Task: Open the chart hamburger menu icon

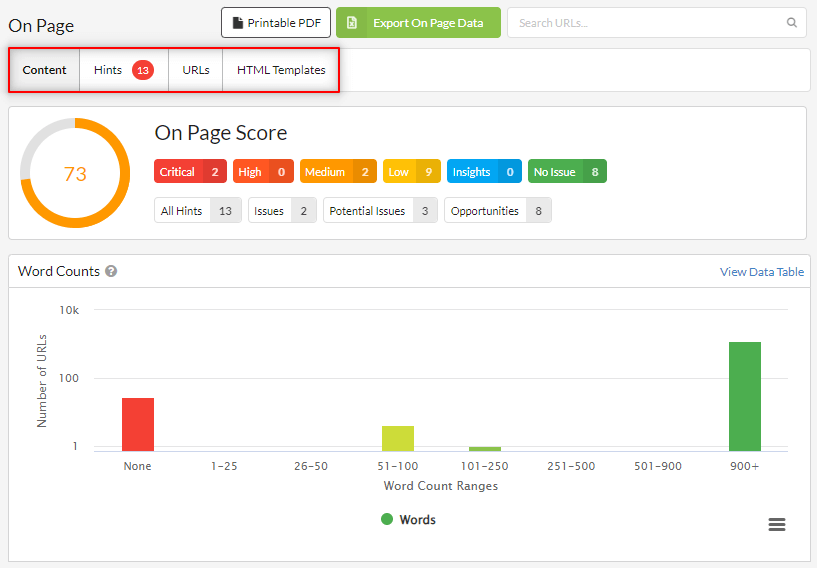Action: click(x=776, y=524)
